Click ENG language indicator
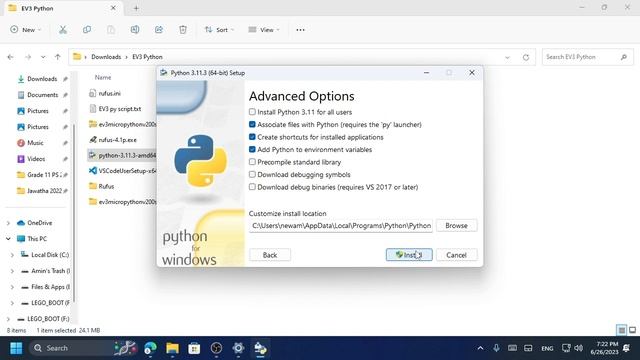 pyautogui.click(x=547, y=348)
